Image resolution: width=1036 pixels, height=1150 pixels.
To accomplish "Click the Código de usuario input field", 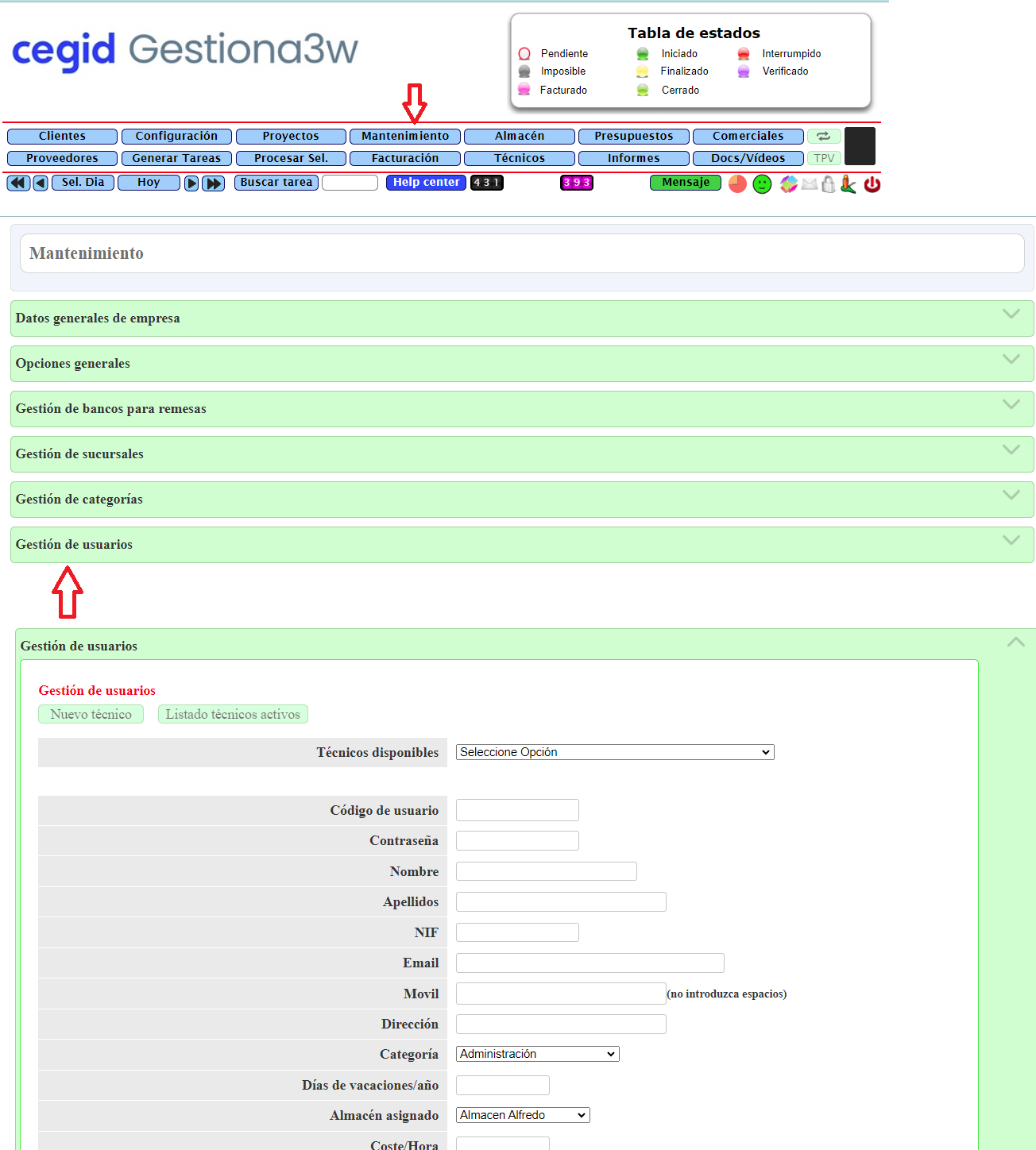I will tap(517, 810).
